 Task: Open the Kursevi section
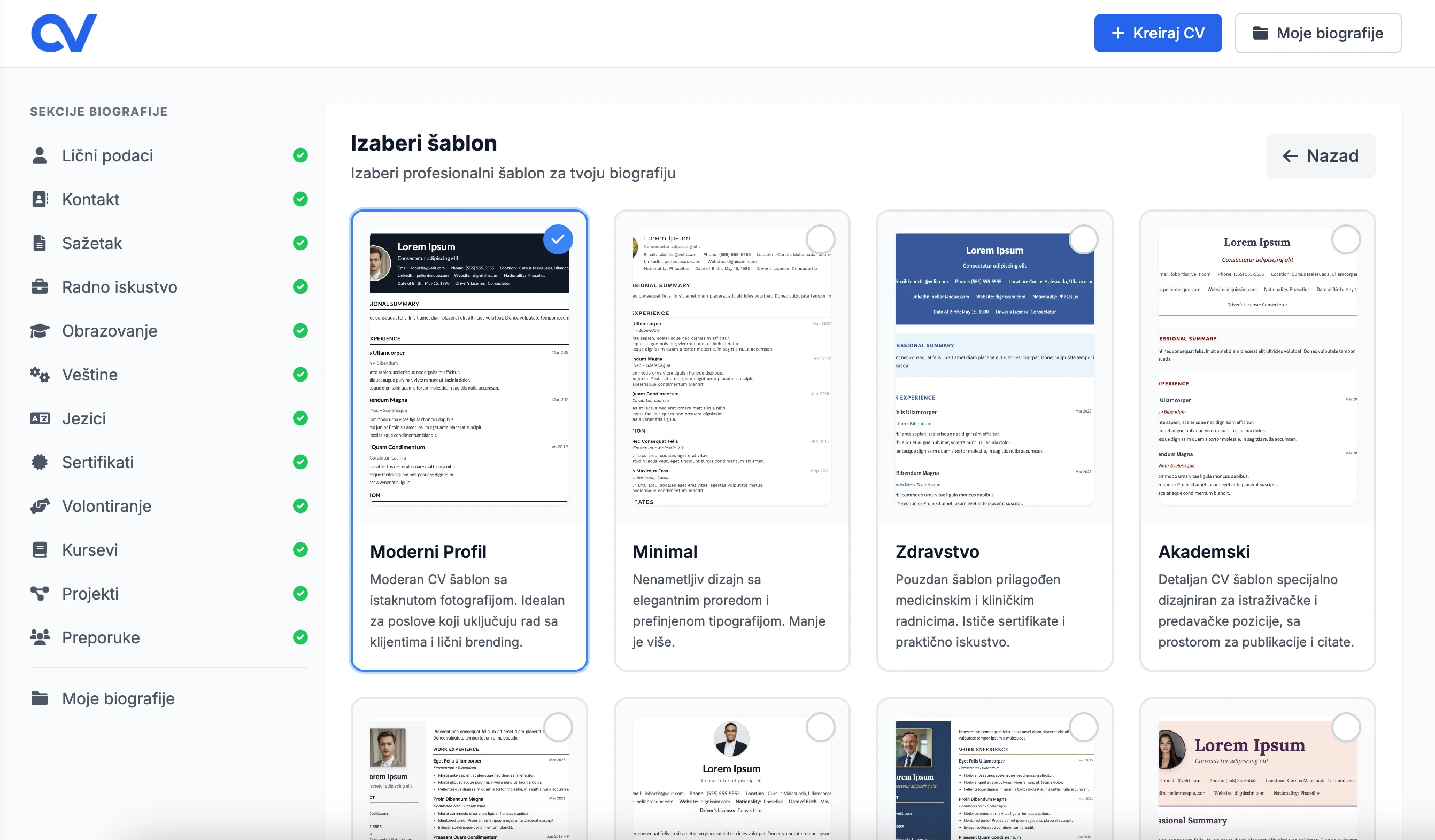coord(90,550)
